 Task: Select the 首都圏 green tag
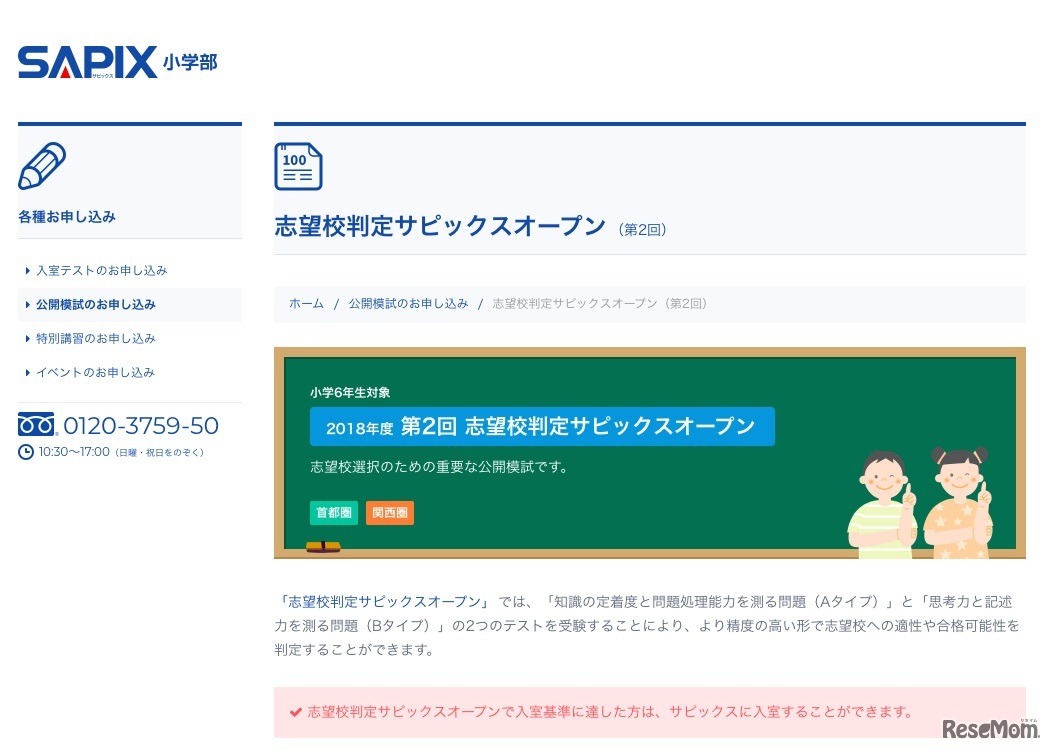tap(334, 513)
